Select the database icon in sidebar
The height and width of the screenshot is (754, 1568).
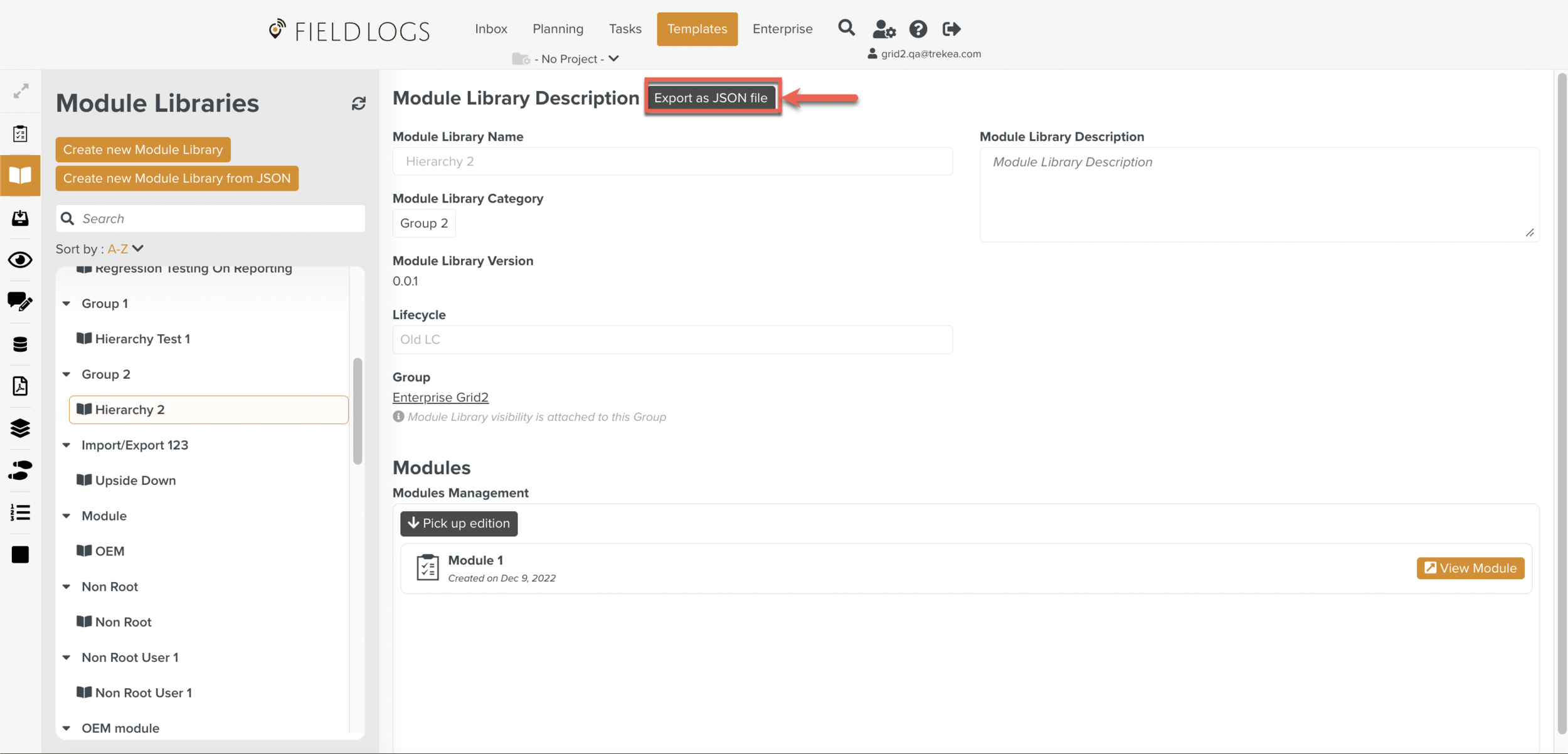19,344
